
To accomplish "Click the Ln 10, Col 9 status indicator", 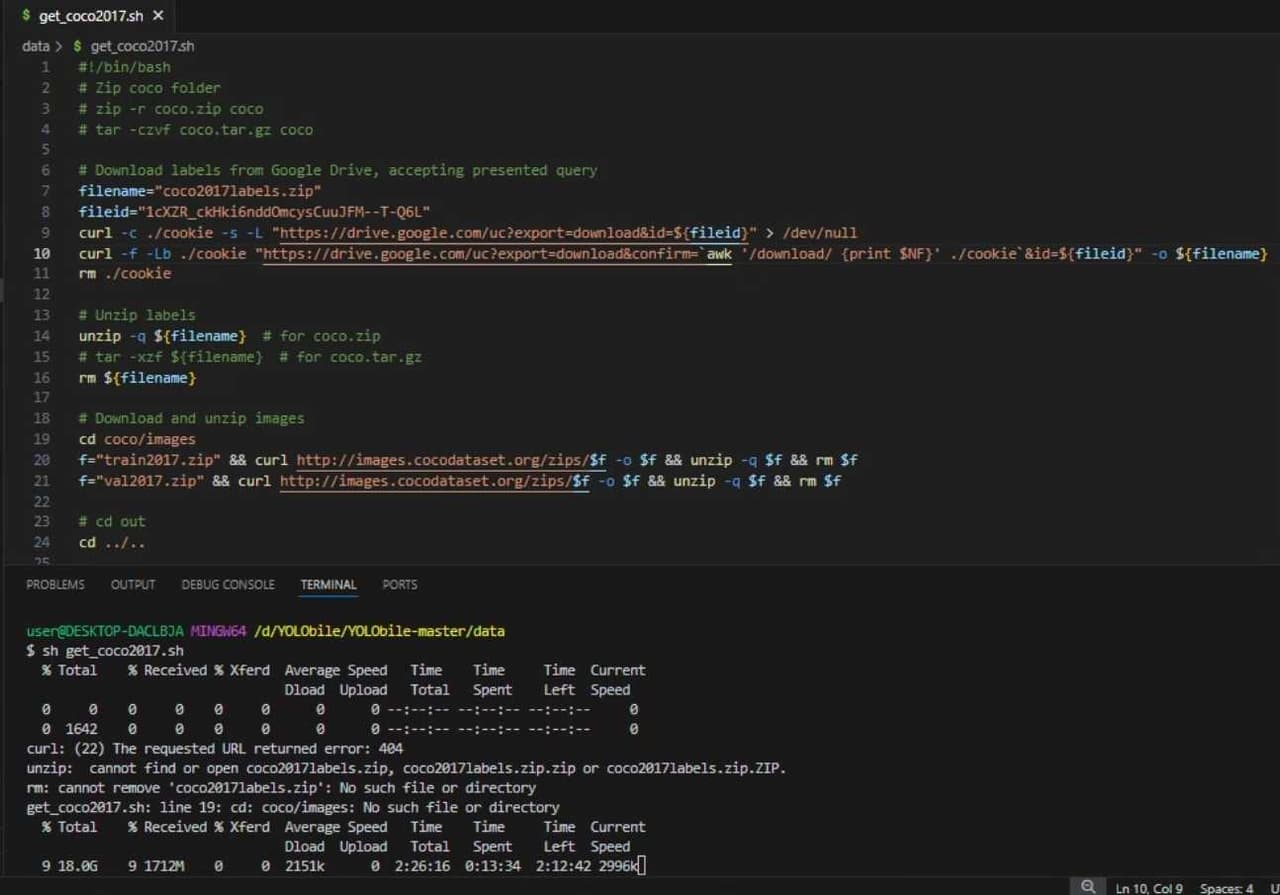I will coord(1149,888).
